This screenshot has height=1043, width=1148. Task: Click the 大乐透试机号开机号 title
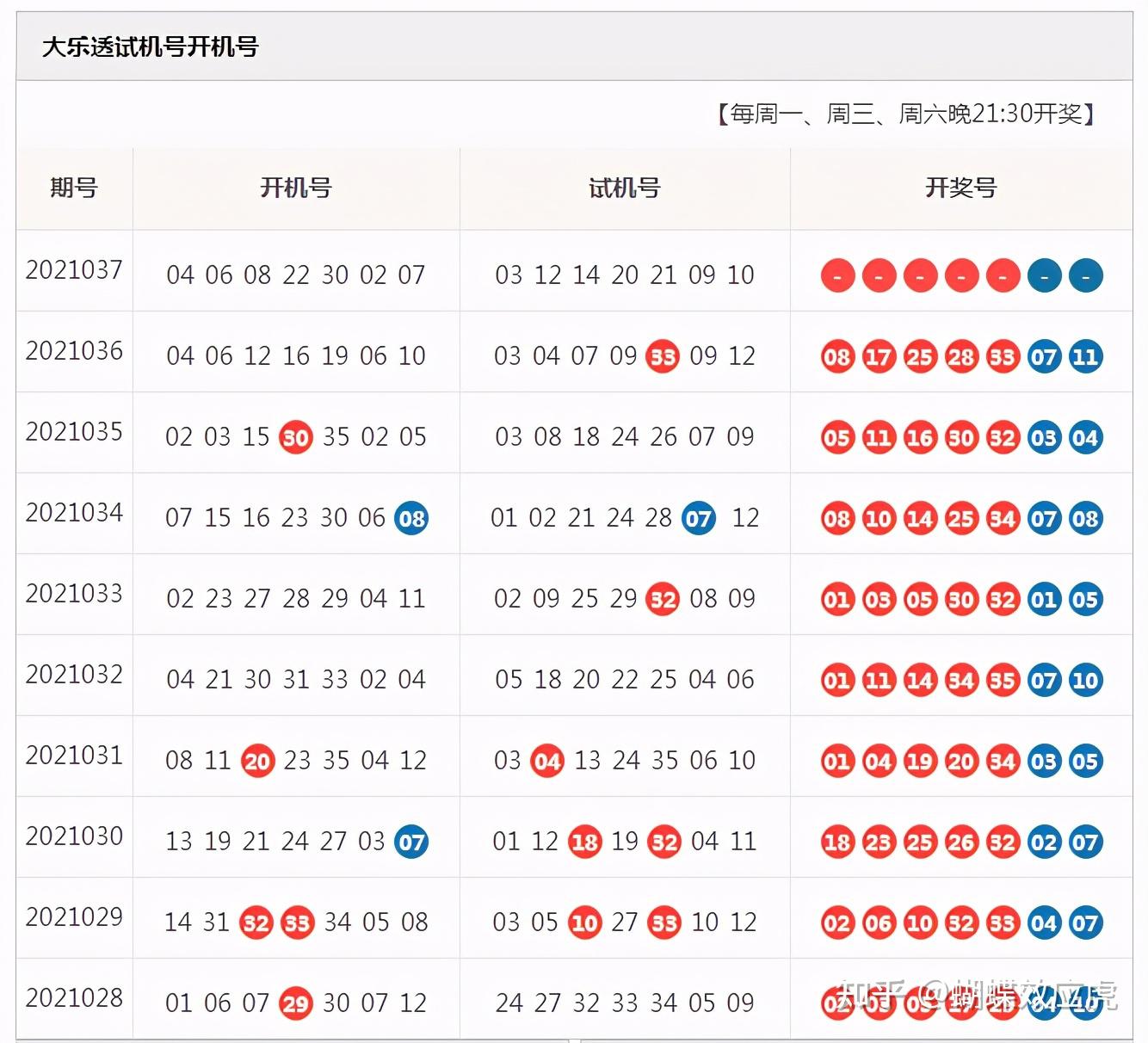pyautogui.click(x=151, y=46)
